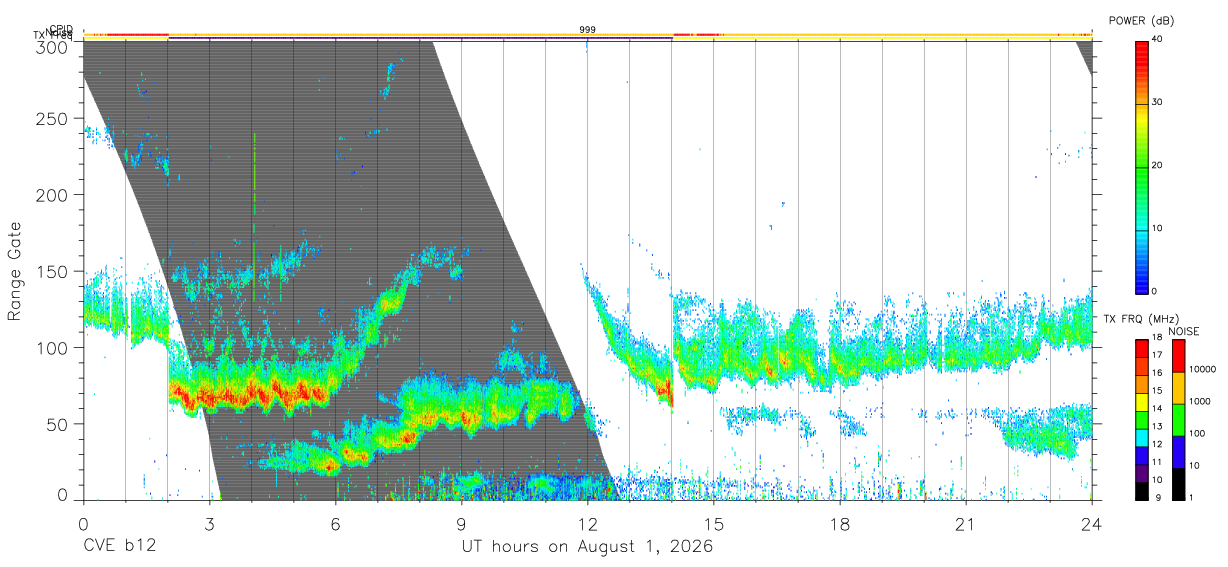Click the "1000" label on the NOISE scale

tap(1199, 402)
